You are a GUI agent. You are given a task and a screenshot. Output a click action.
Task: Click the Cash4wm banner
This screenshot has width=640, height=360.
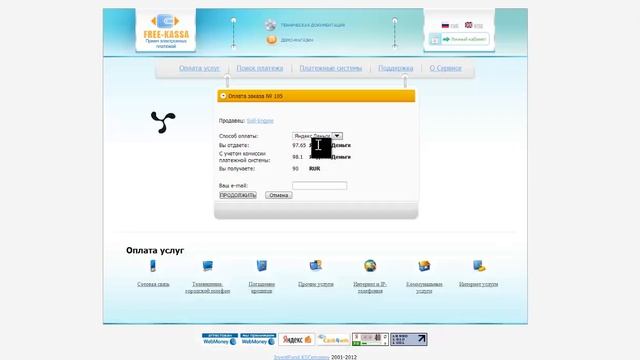[333, 339]
